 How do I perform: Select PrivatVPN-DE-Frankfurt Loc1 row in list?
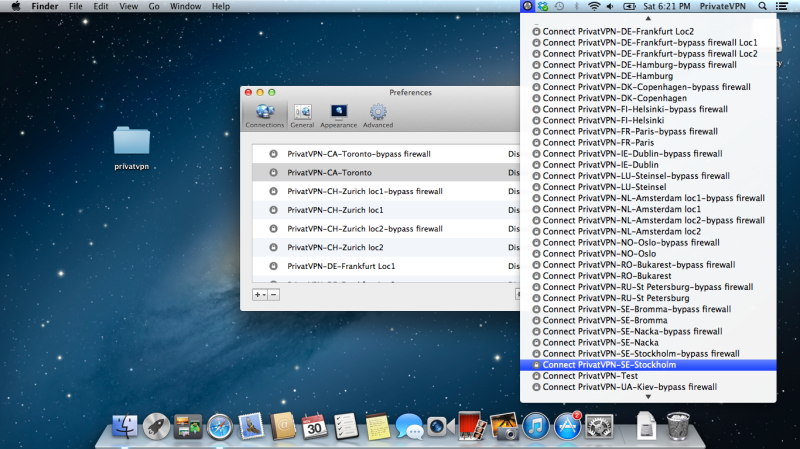tap(341, 266)
